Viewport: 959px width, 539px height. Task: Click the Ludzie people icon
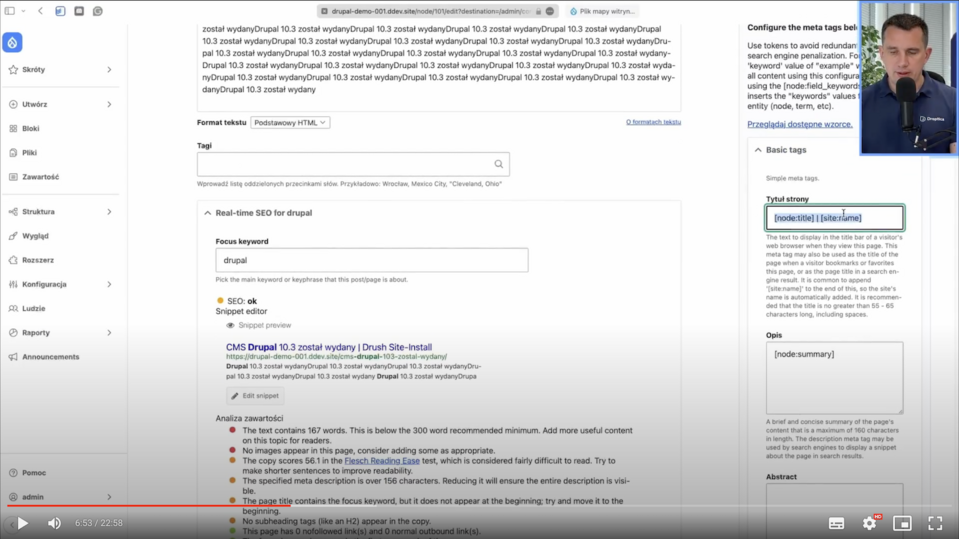(x=13, y=308)
